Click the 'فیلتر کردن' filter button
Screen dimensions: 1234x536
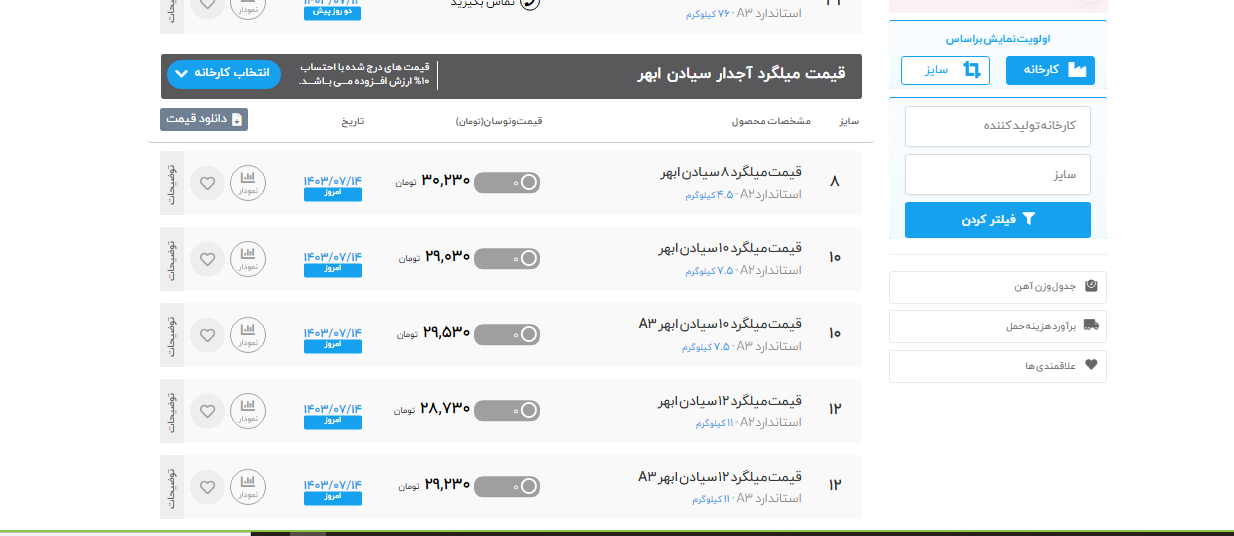pos(997,220)
